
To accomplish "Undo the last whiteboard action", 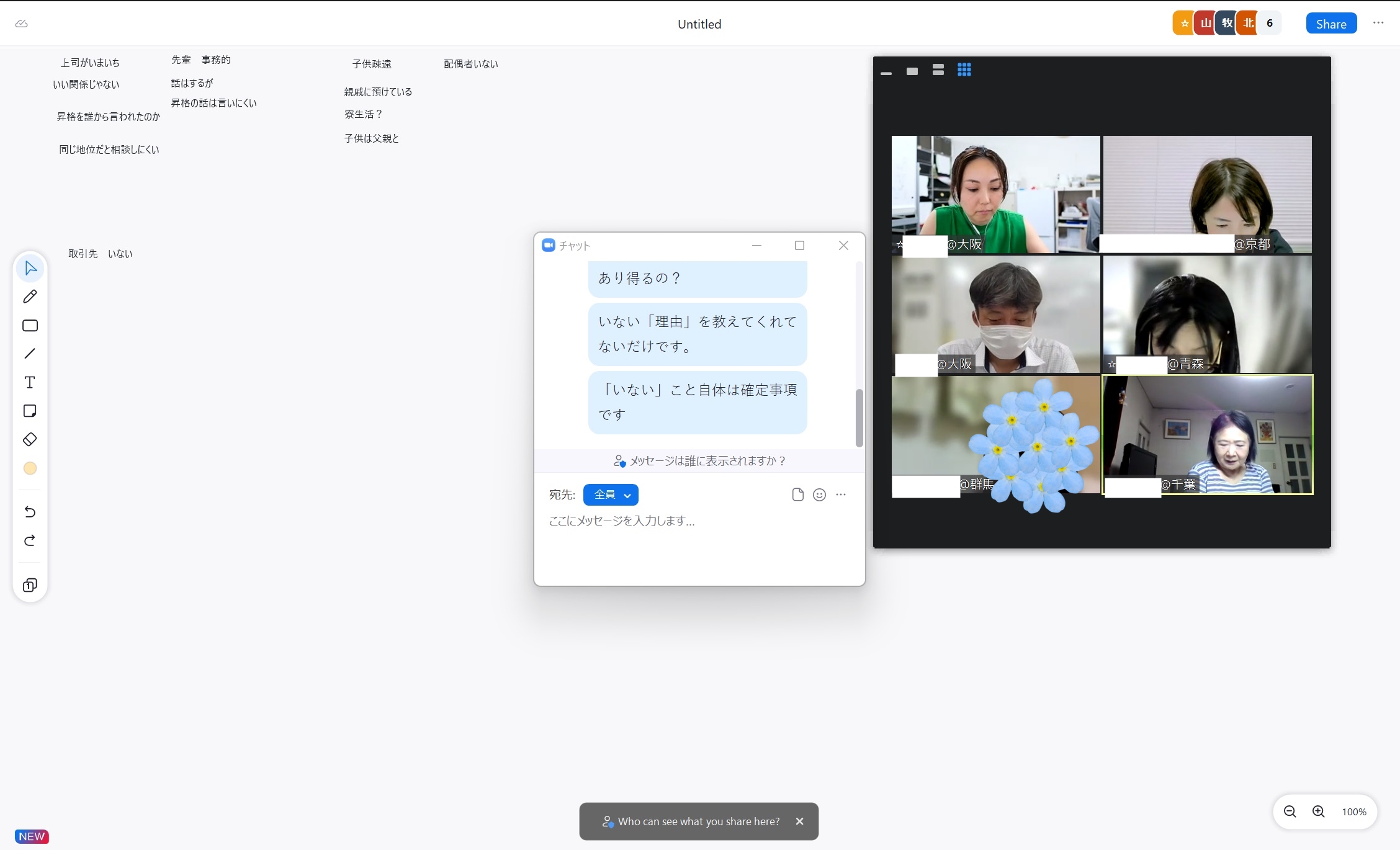I will click(x=30, y=512).
